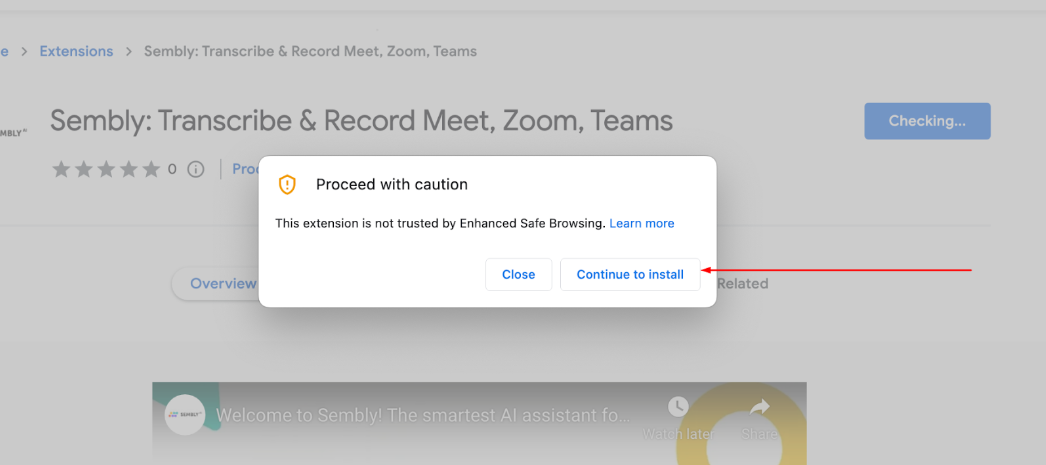
Task: Click the first rating star
Action: (x=61, y=169)
